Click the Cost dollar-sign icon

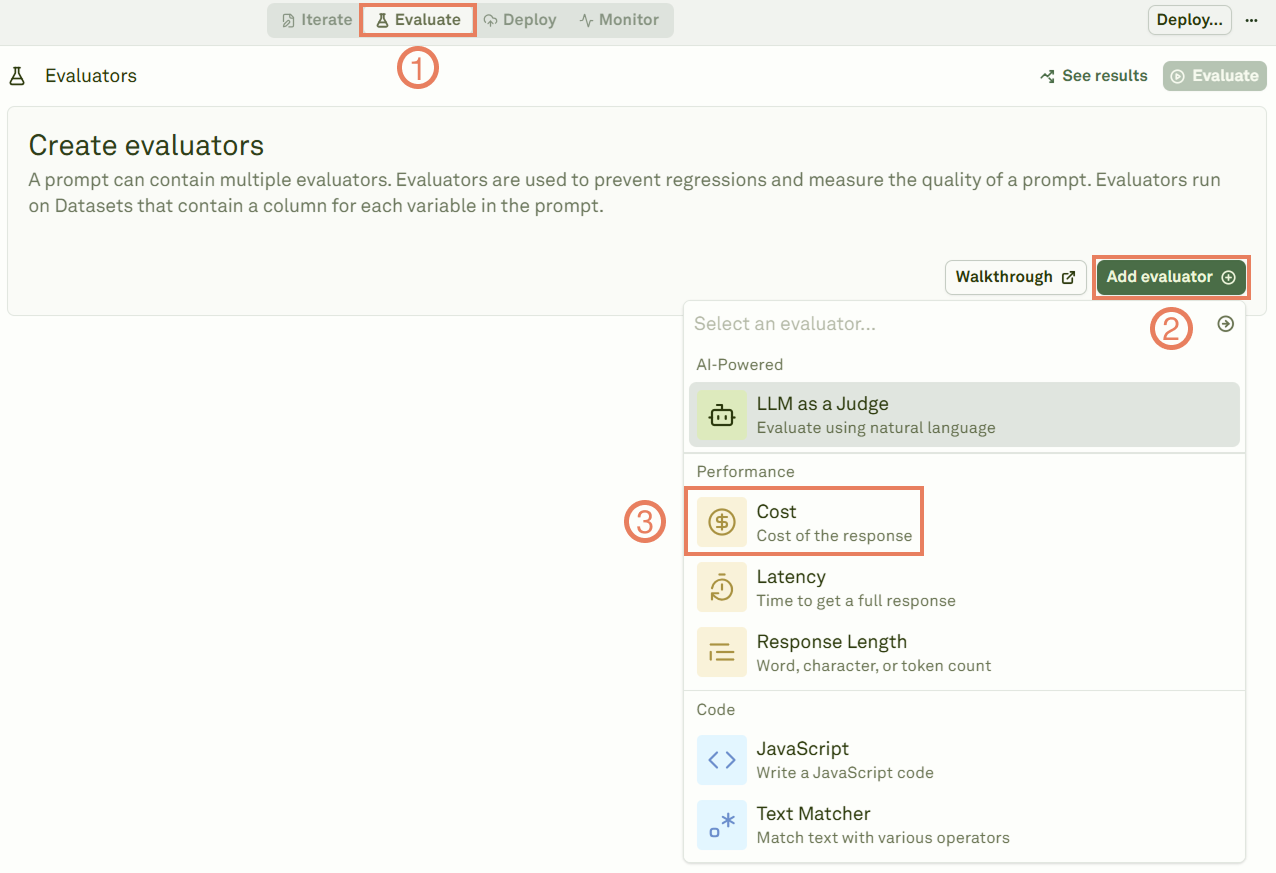[x=721, y=521]
